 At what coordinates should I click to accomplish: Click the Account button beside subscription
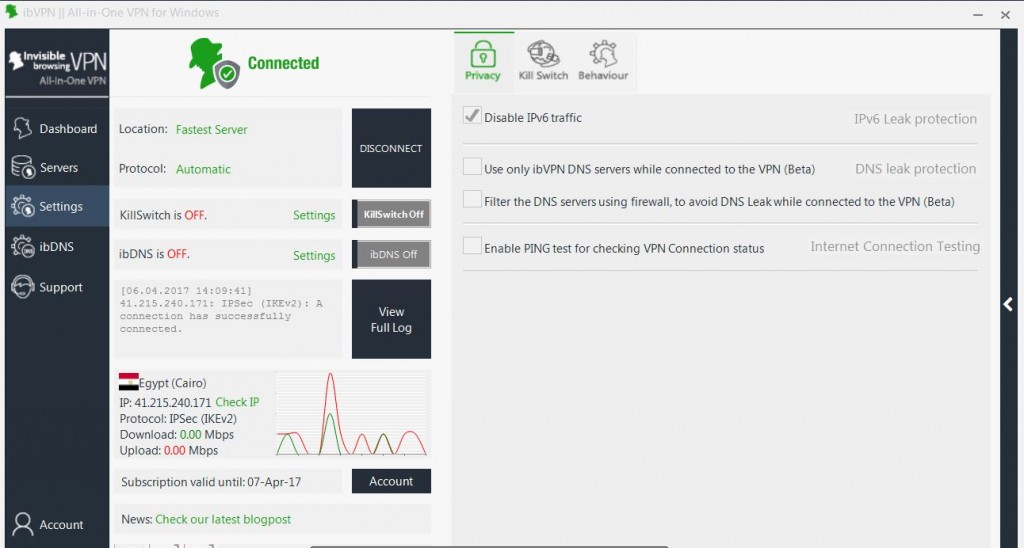391,481
